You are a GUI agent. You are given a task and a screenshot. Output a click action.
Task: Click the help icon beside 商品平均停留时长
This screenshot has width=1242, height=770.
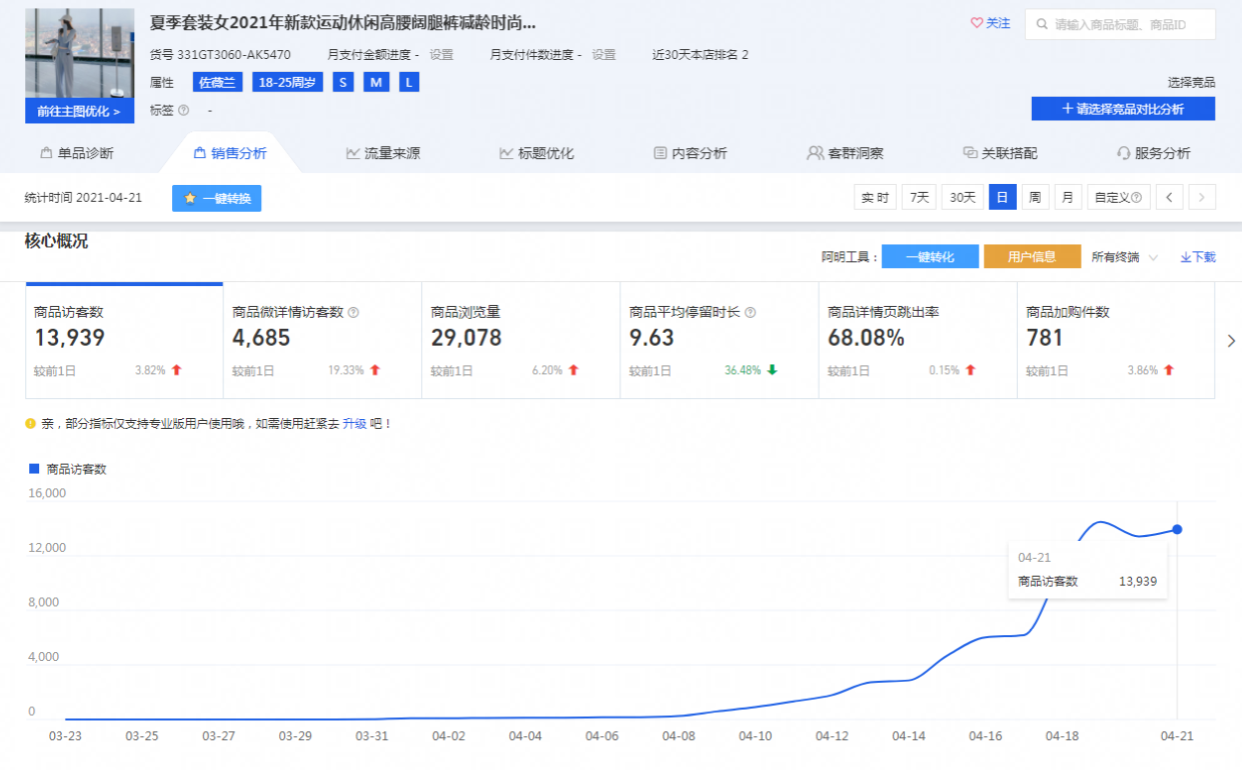(750, 312)
